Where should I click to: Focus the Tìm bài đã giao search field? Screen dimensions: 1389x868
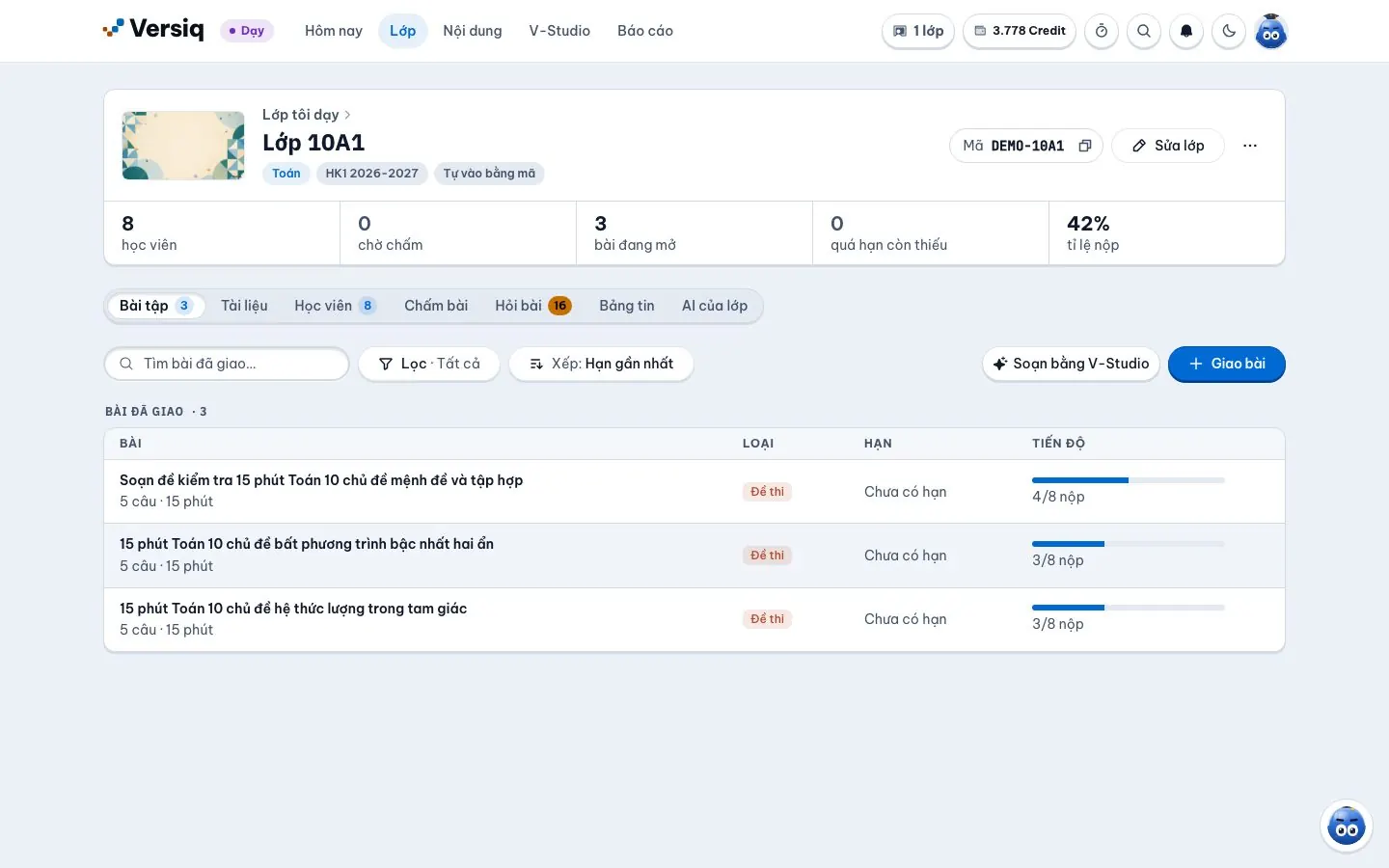pos(227,364)
